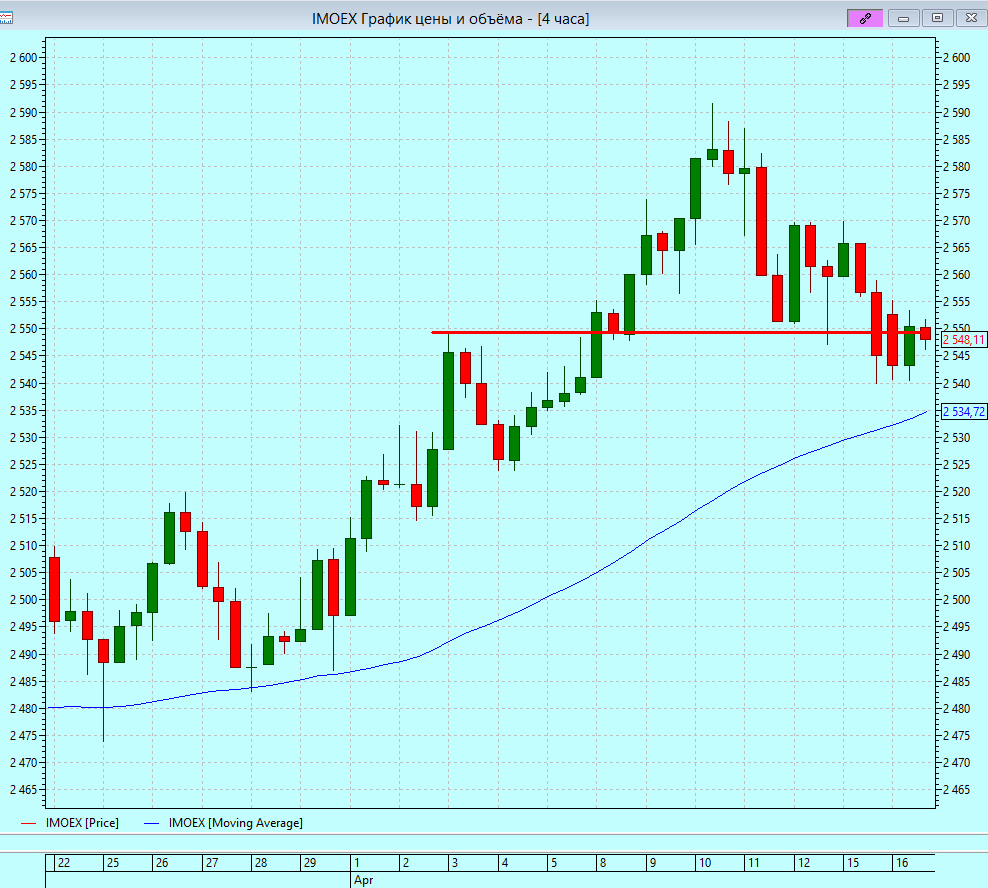Click date 1 on the time axis
The width and height of the screenshot is (988, 888).
click(x=357, y=863)
